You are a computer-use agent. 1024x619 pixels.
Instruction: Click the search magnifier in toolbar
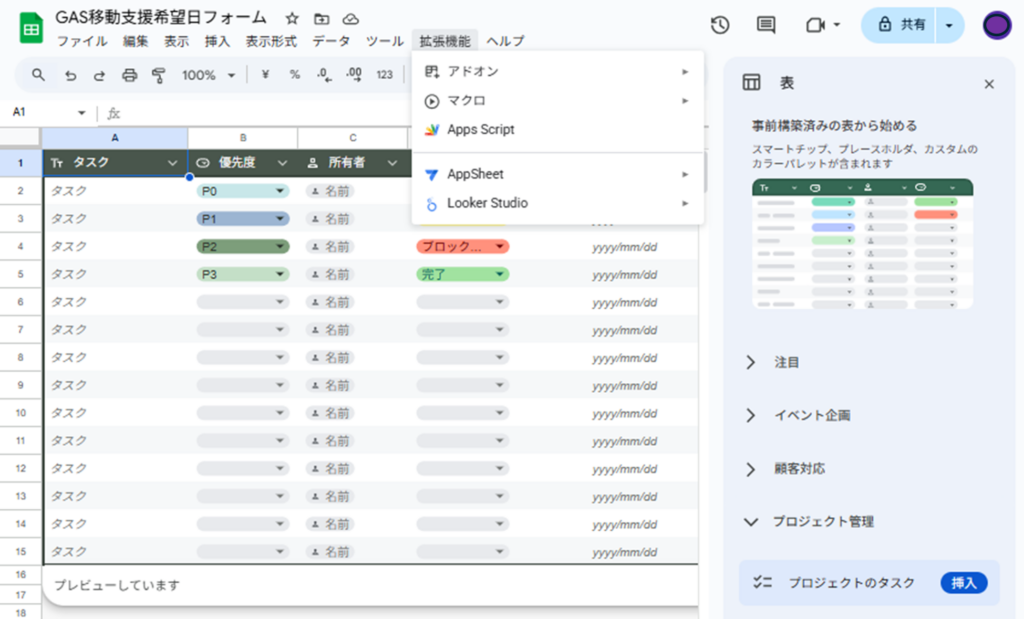(x=39, y=75)
